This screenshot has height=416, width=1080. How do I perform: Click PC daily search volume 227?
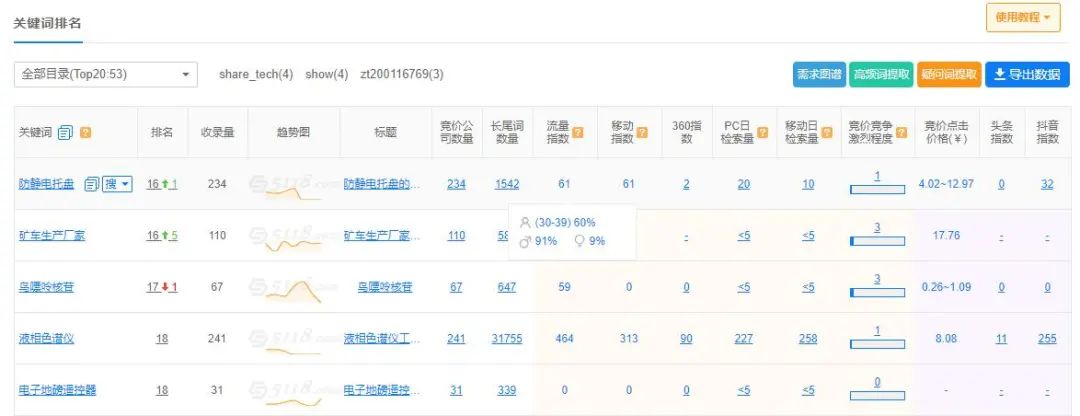coord(744,339)
